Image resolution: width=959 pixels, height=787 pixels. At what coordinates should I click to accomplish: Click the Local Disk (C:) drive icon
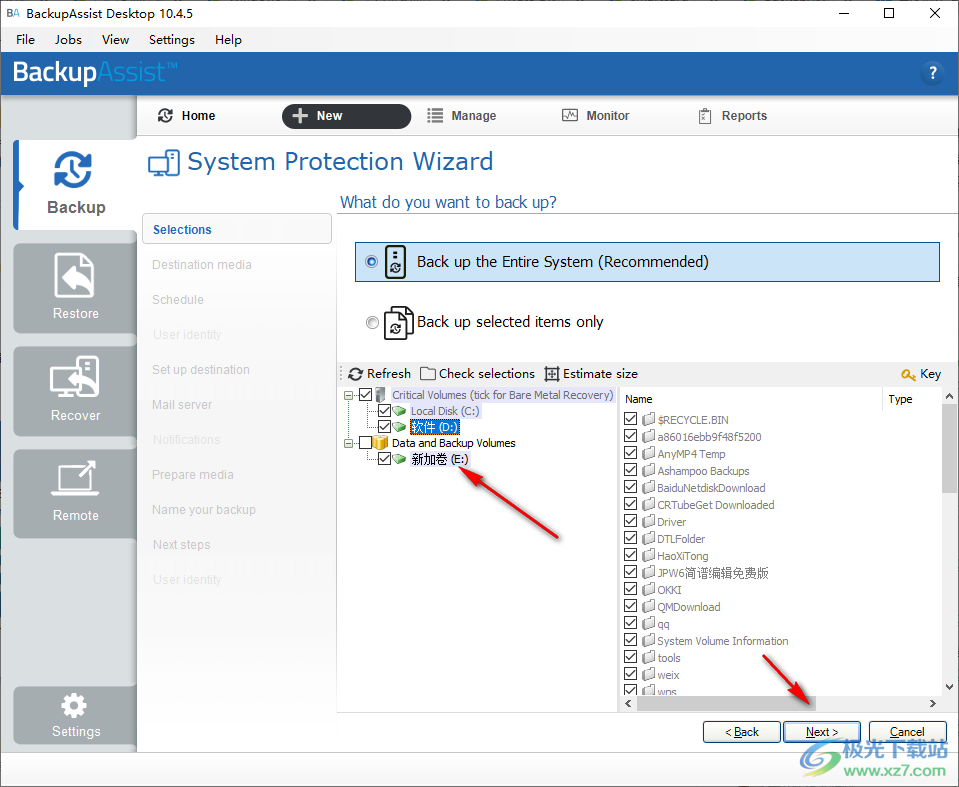pyautogui.click(x=399, y=411)
